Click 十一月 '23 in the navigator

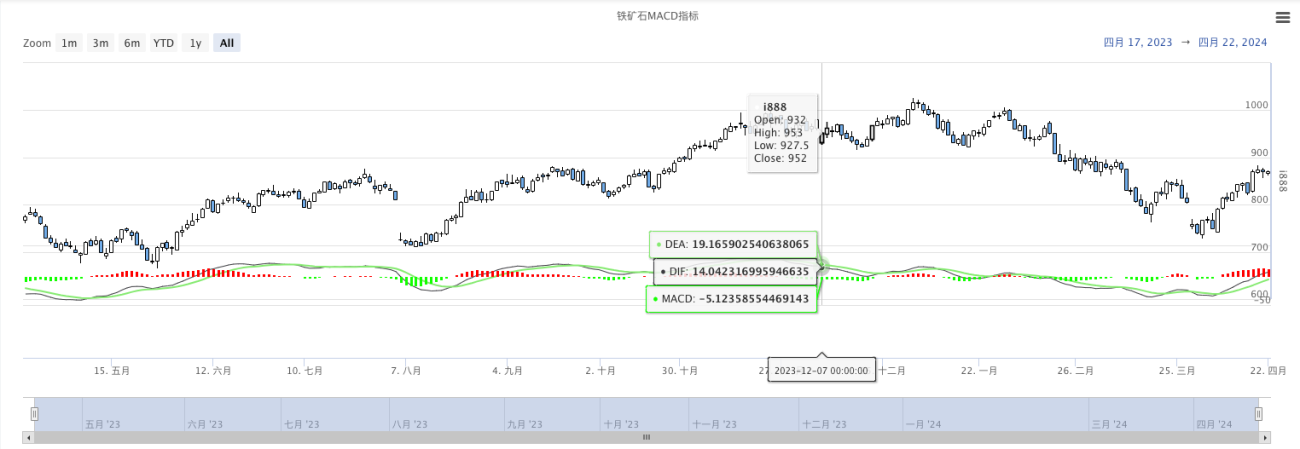pyautogui.click(x=714, y=425)
